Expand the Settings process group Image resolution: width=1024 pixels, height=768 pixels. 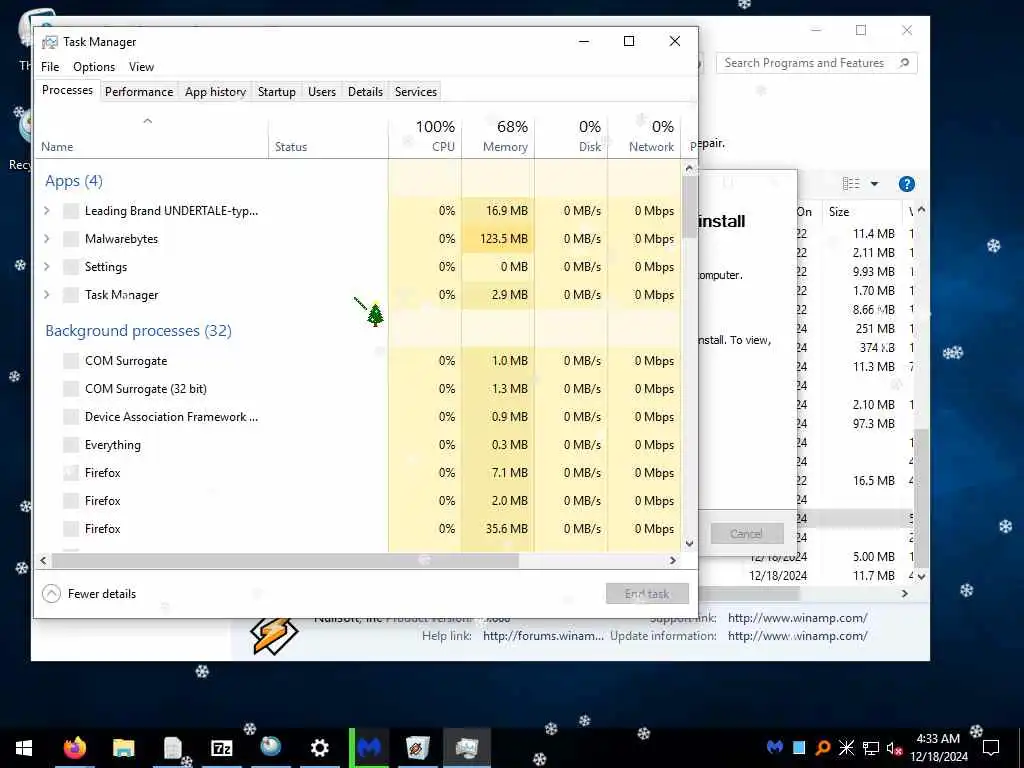(46, 266)
